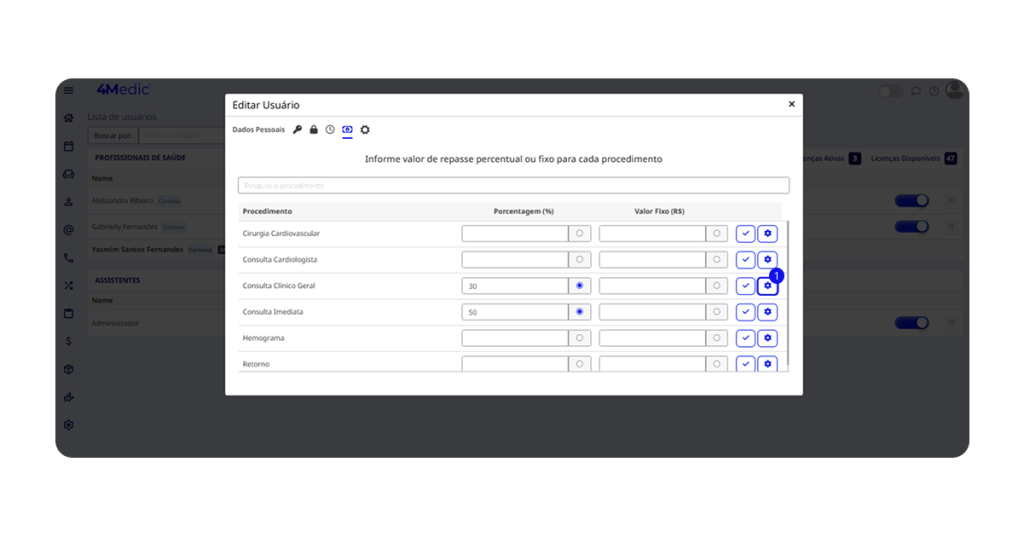Switch to Dados Pessoais tab
Image resolution: width=1024 pixels, height=537 pixels.
pyautogui.click(x=258, y=130)
